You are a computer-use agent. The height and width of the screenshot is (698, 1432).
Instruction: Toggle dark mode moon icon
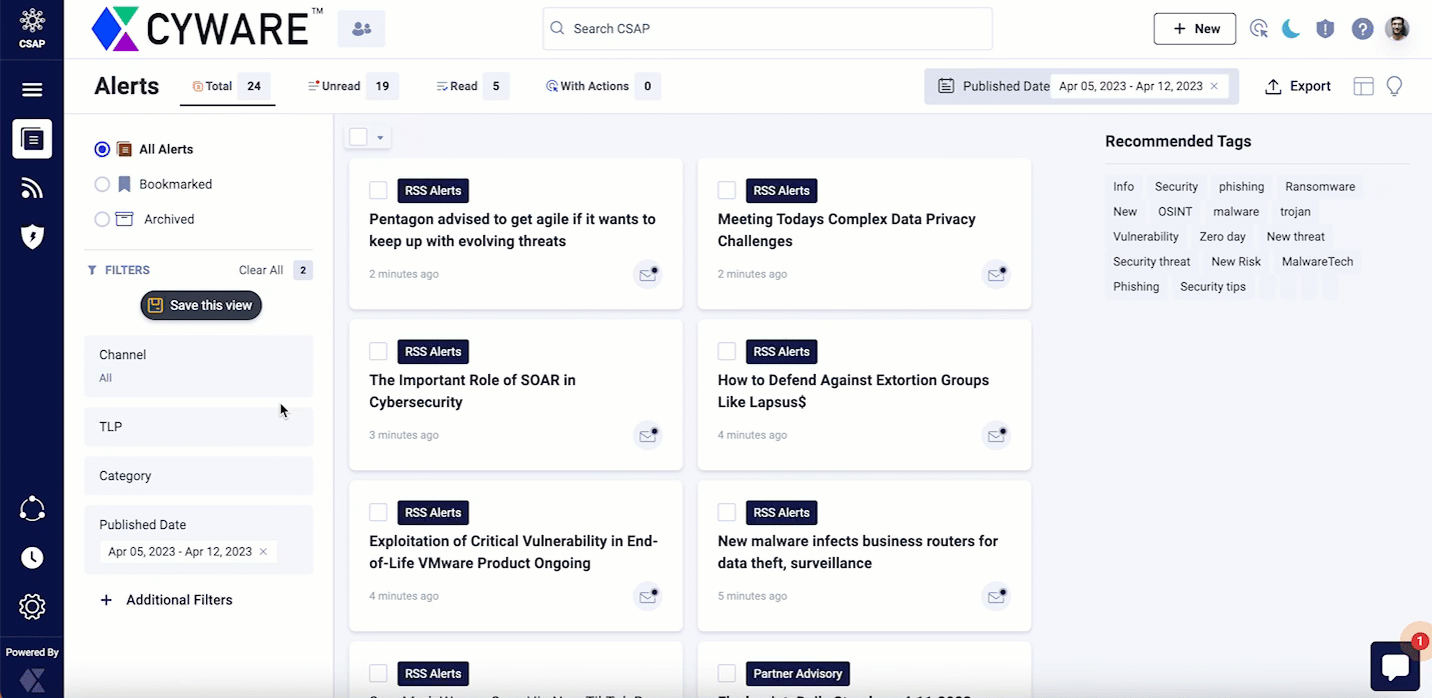point(1291,29)
